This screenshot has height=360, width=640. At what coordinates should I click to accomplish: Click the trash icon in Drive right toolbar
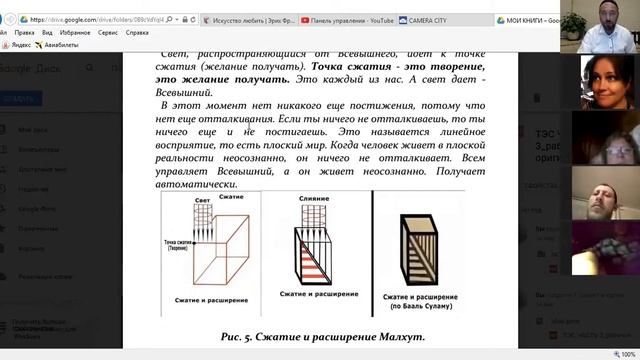pyautogui.click(x=537, y=98)
